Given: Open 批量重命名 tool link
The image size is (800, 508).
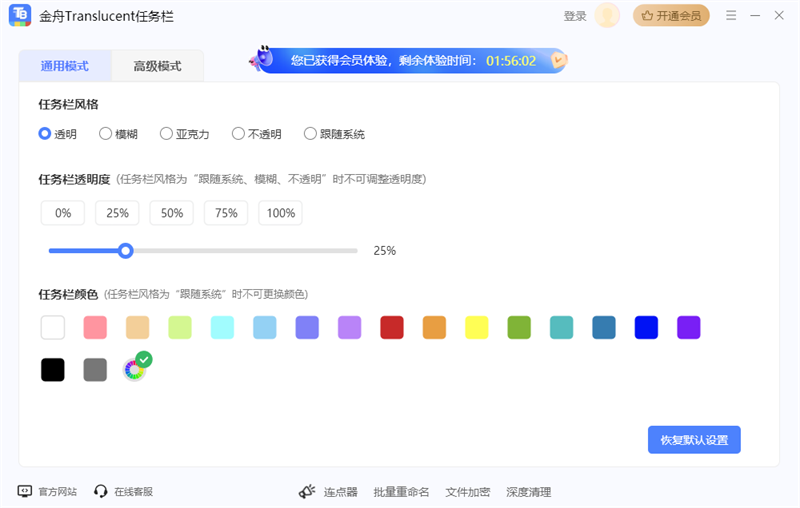Looking at the screenshot, I should click(401, 492).
